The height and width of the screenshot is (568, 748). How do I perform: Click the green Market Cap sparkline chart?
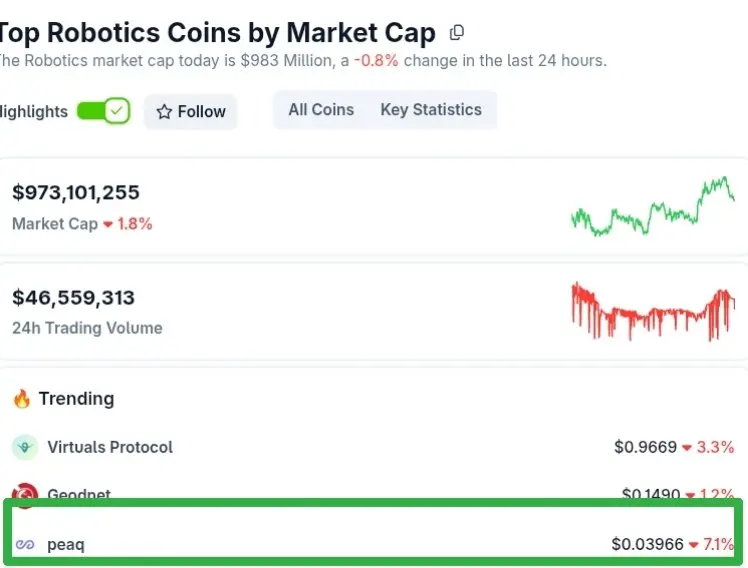click(652, 208)
